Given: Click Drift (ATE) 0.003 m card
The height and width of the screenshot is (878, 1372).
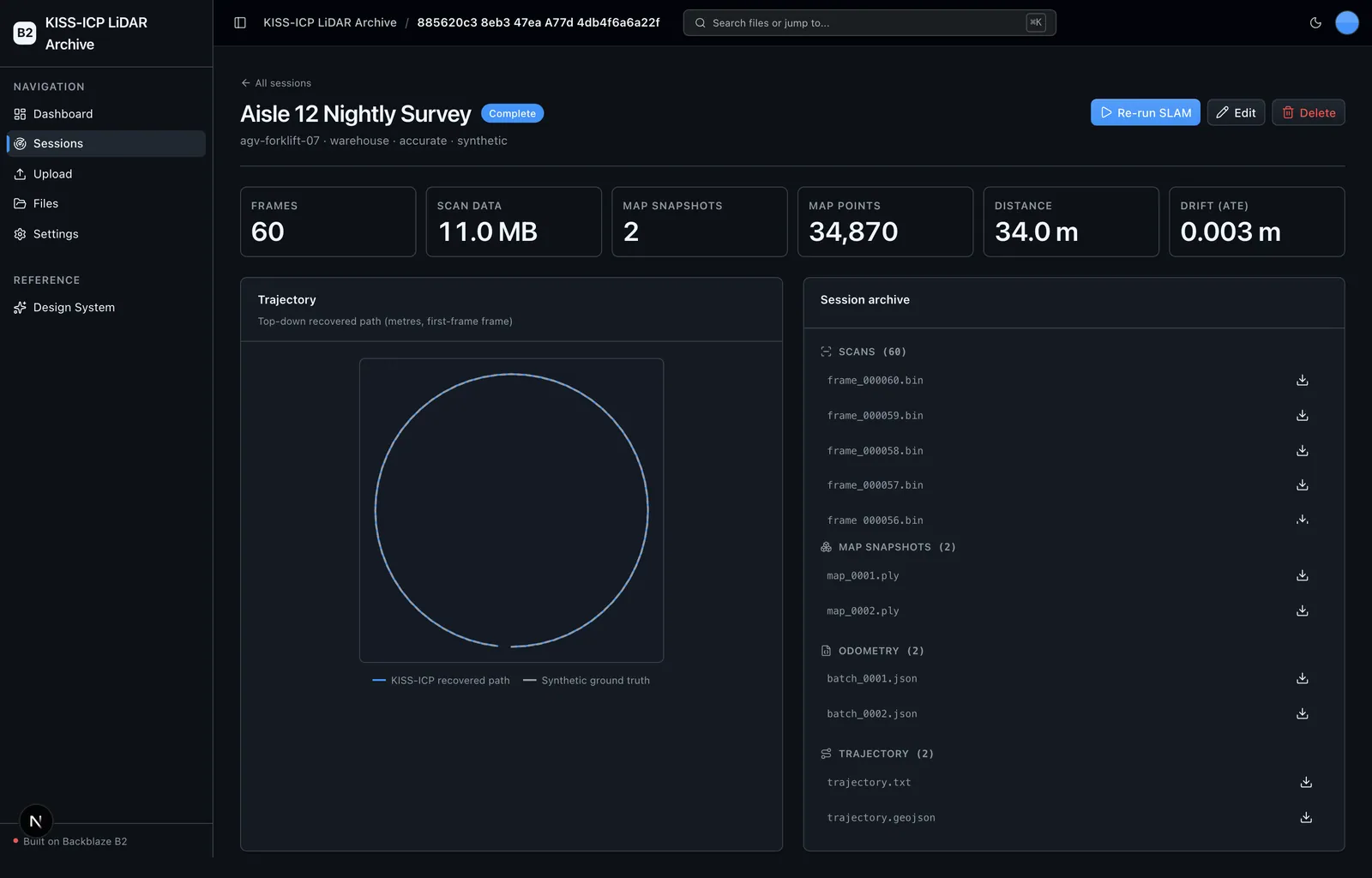Looking at the screenshot, I should tap(1257, 221).
